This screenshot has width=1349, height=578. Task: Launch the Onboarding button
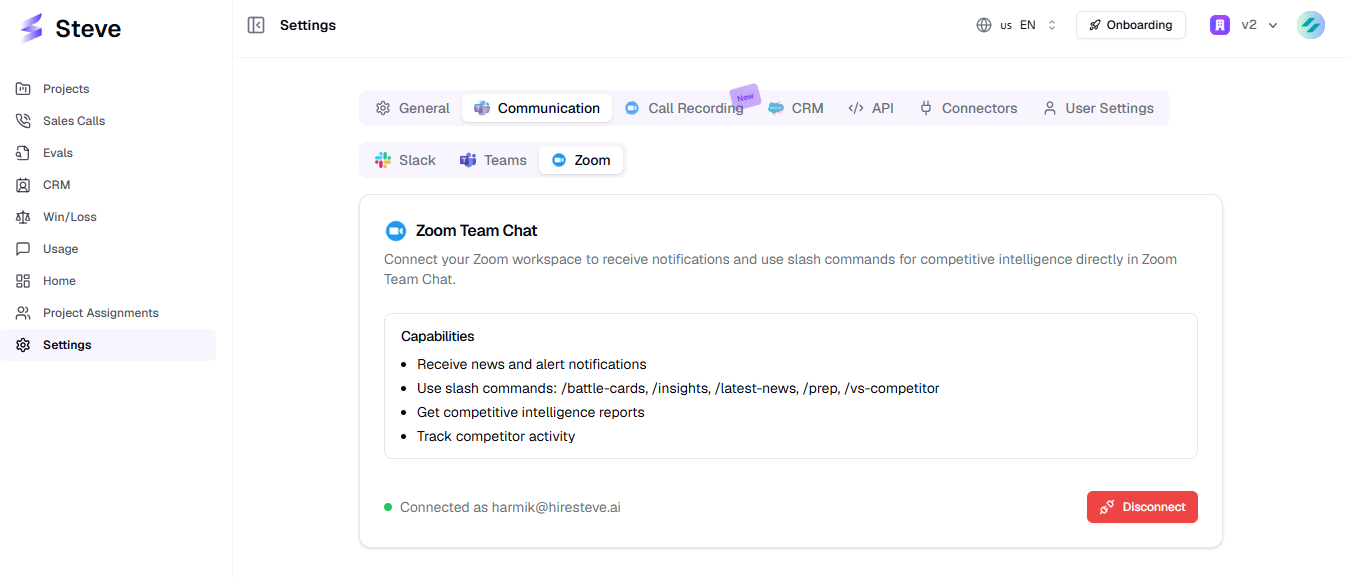[x=1131, y=25]
